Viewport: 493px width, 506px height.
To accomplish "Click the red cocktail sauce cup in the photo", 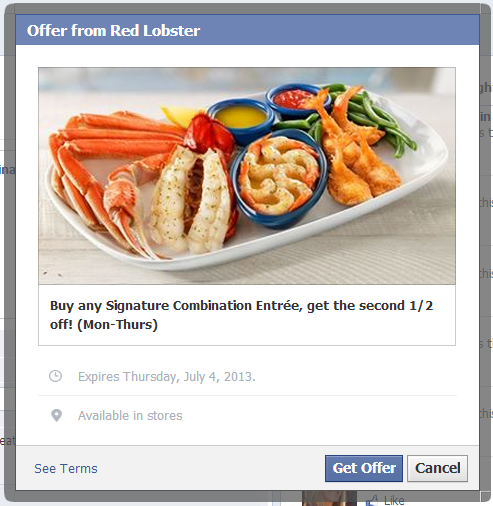I will tap(293, 100).
